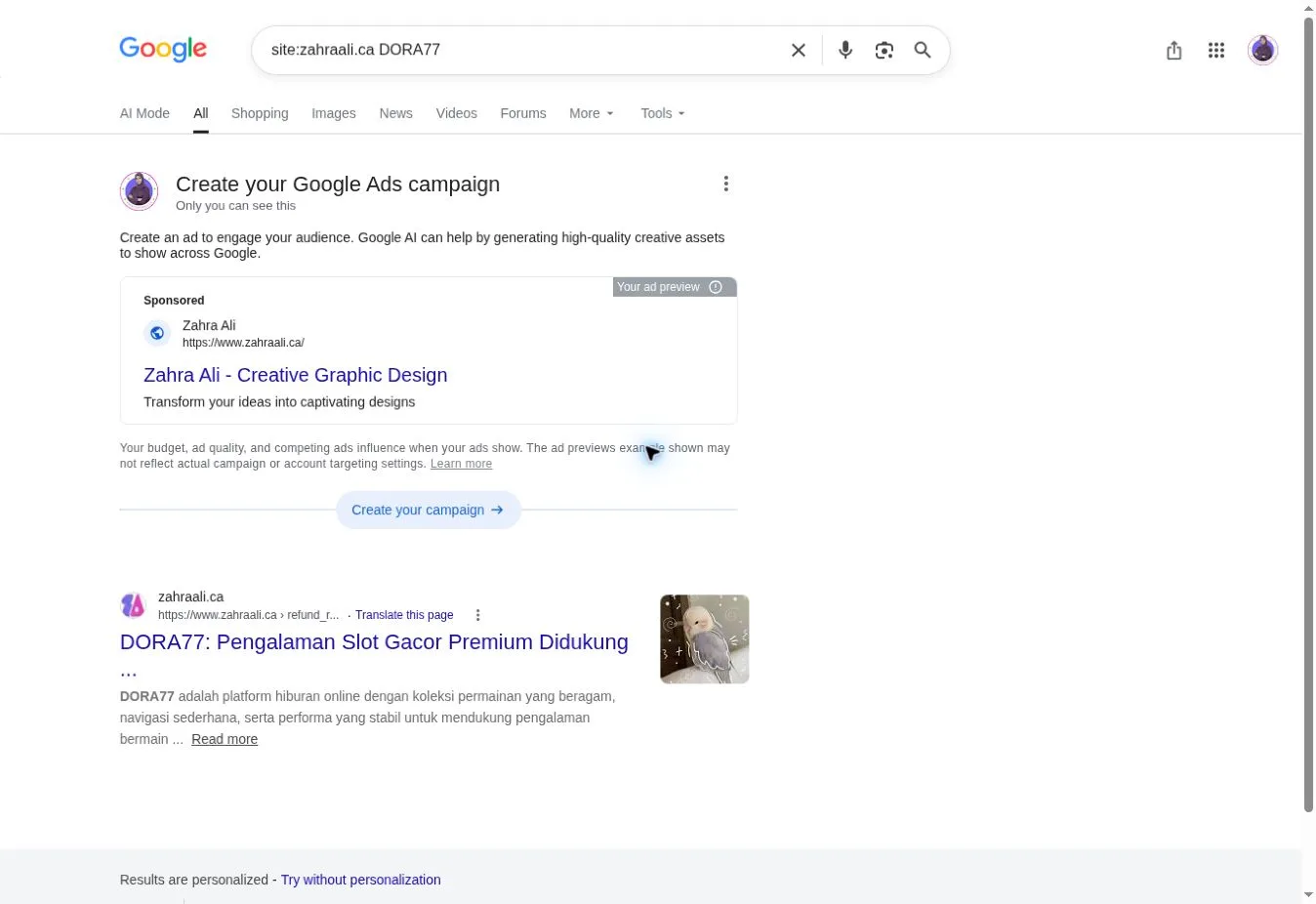Viewport: 1316px width, 904px height.
Task: Click the Sponsored label in ad preview
Action: 174,301
